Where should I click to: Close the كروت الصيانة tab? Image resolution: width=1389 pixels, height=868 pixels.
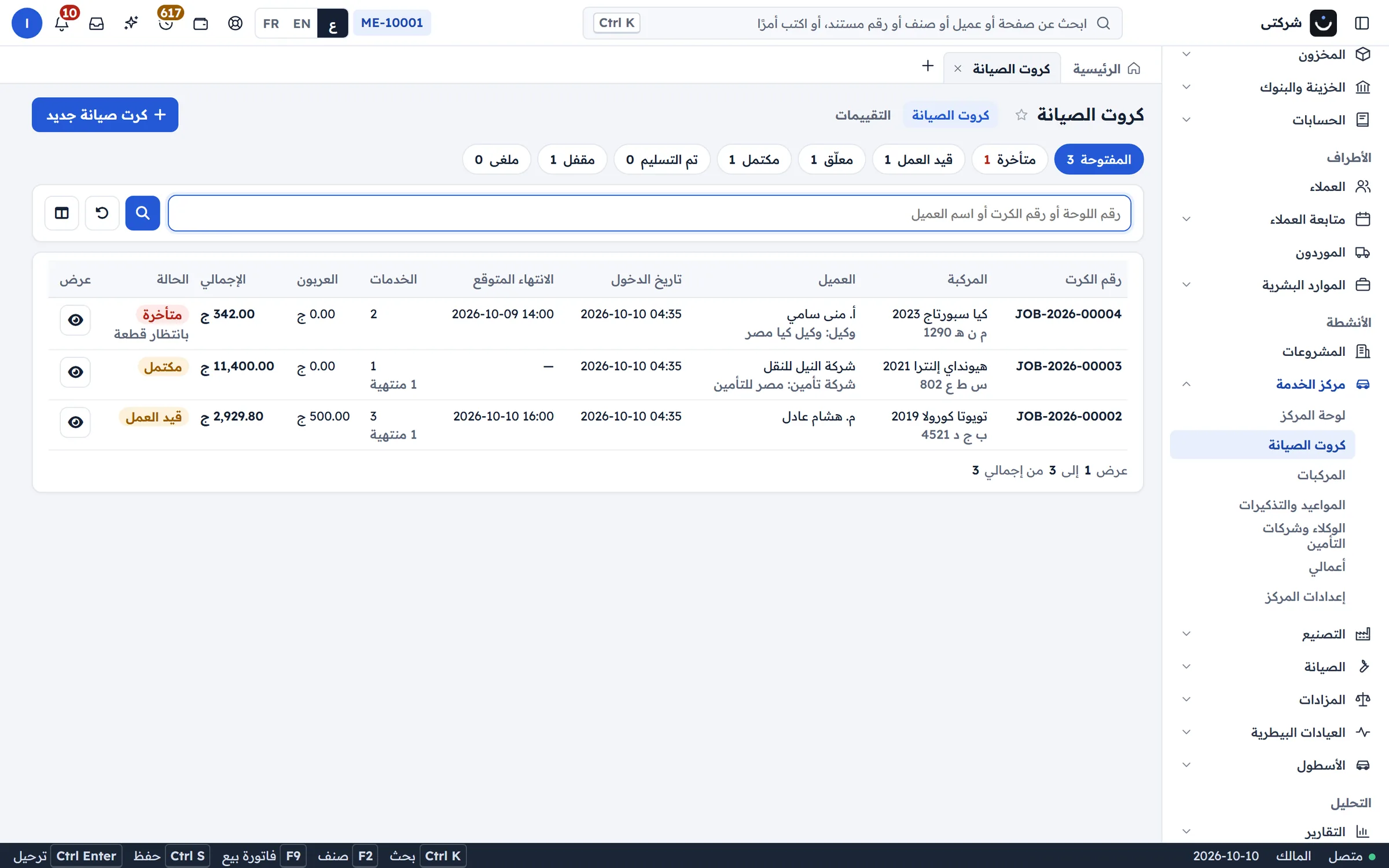[958, 69]
